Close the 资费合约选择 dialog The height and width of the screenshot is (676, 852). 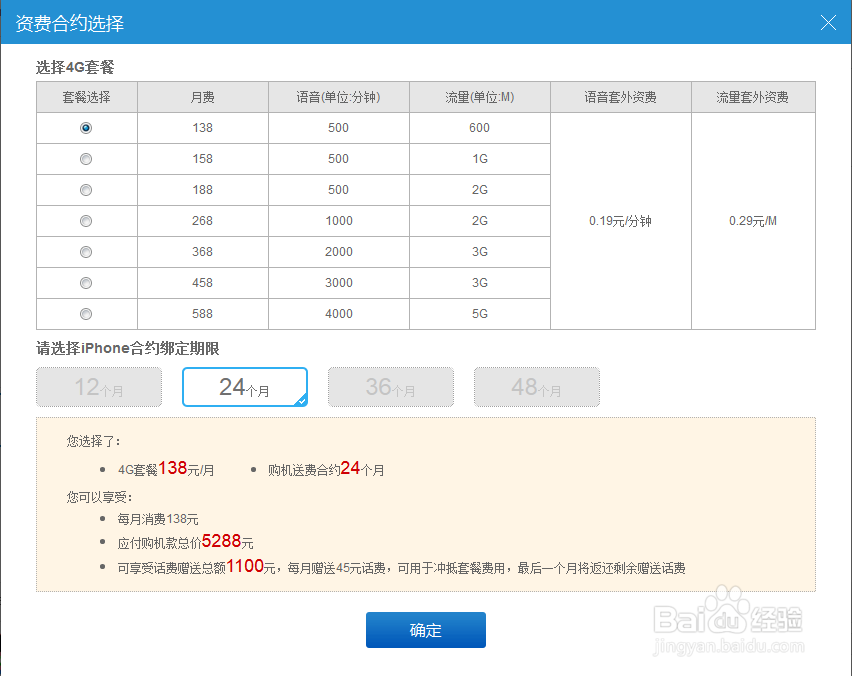click(828, 22)
